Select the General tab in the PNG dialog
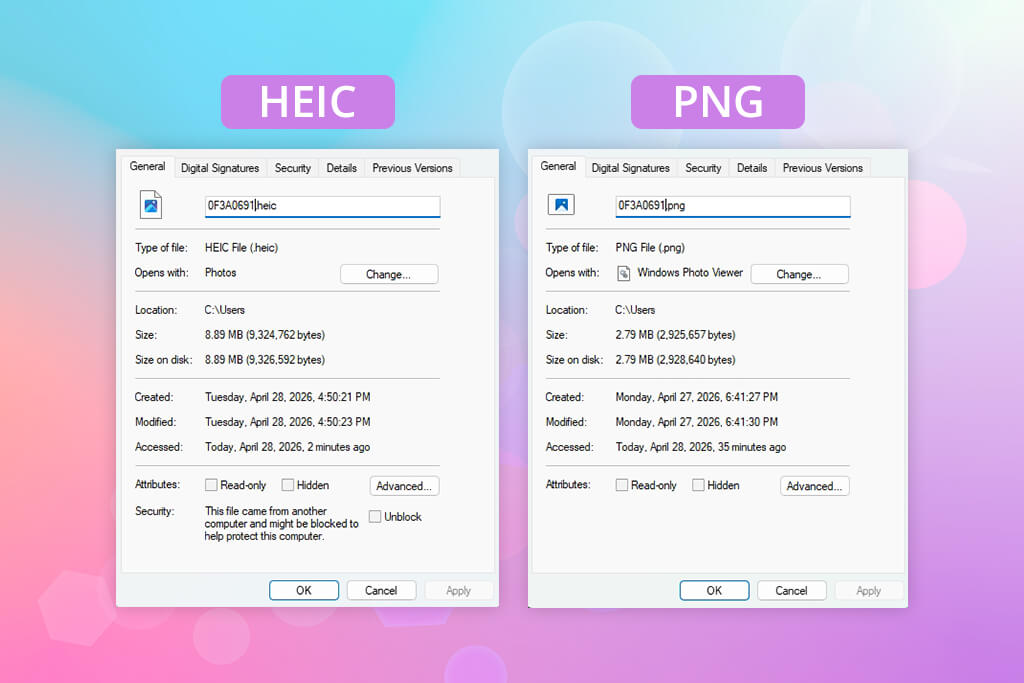 pos(558,167)
